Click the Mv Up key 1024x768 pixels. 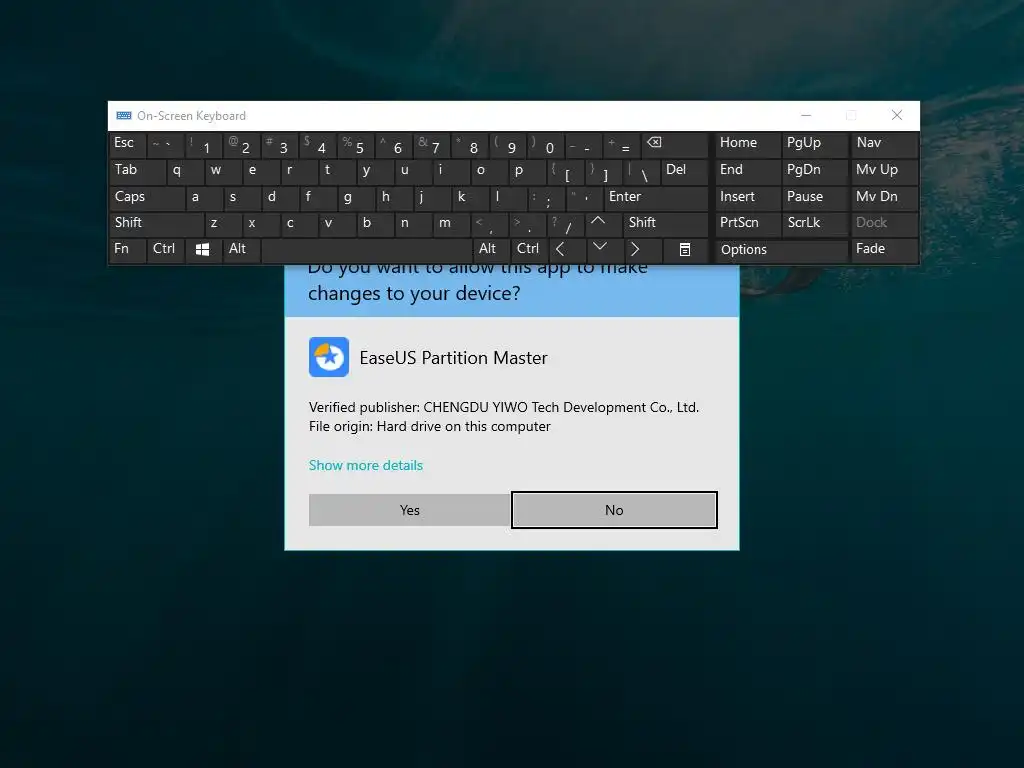tap(884, 170)
